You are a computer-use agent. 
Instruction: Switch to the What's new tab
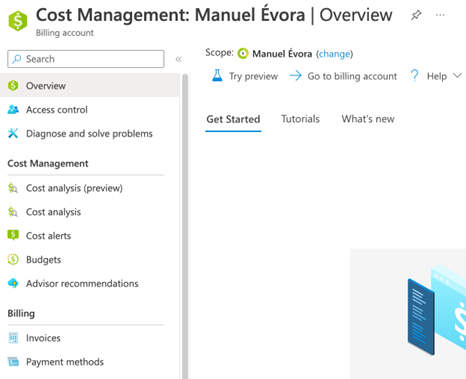(x=368, y=119)
